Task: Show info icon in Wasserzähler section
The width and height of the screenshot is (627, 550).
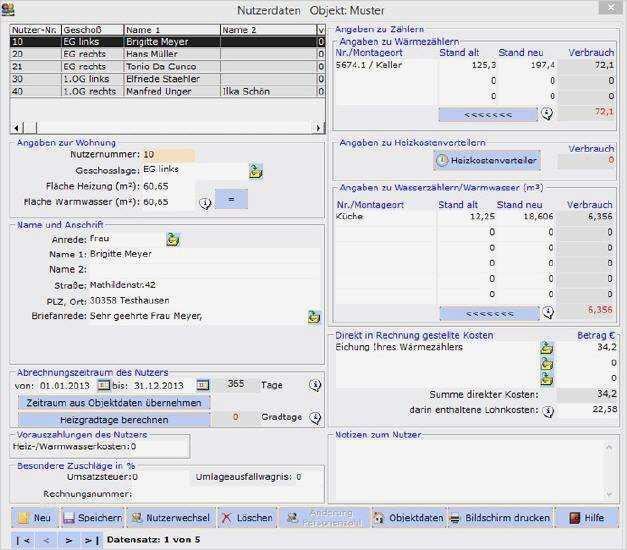Action: [548, 312]
